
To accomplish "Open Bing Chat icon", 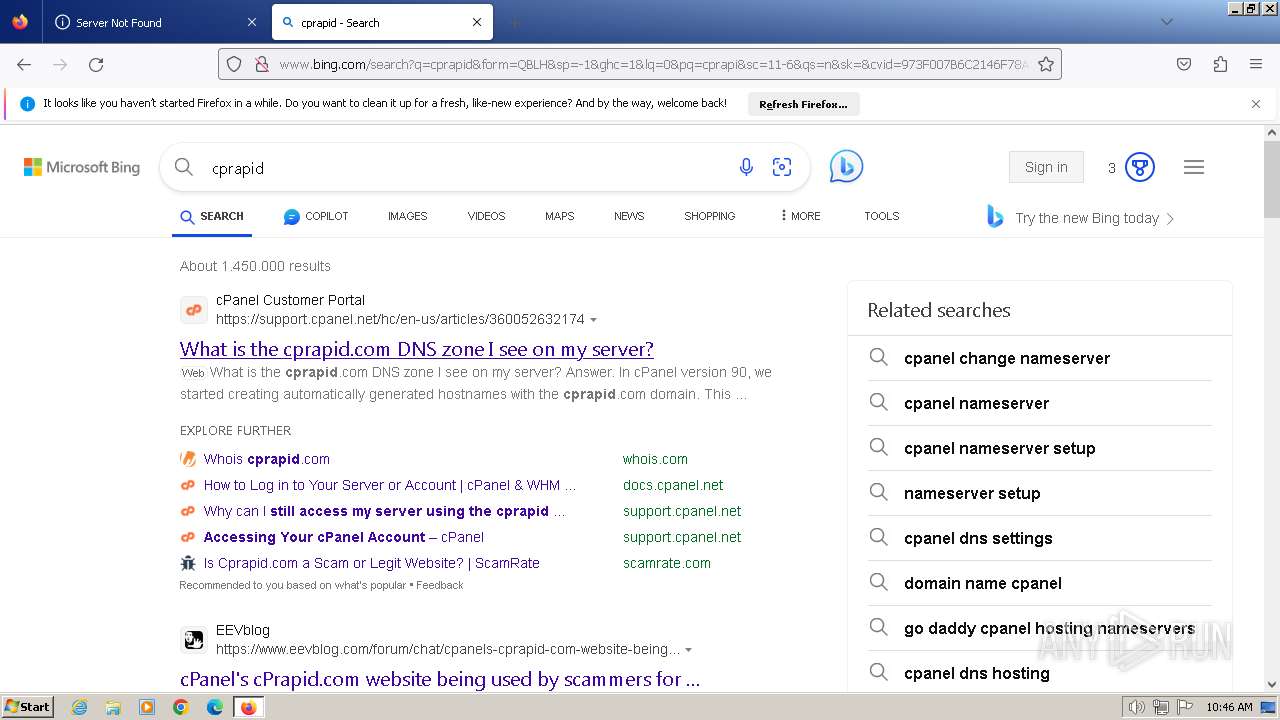I will (x=846, y=167).
